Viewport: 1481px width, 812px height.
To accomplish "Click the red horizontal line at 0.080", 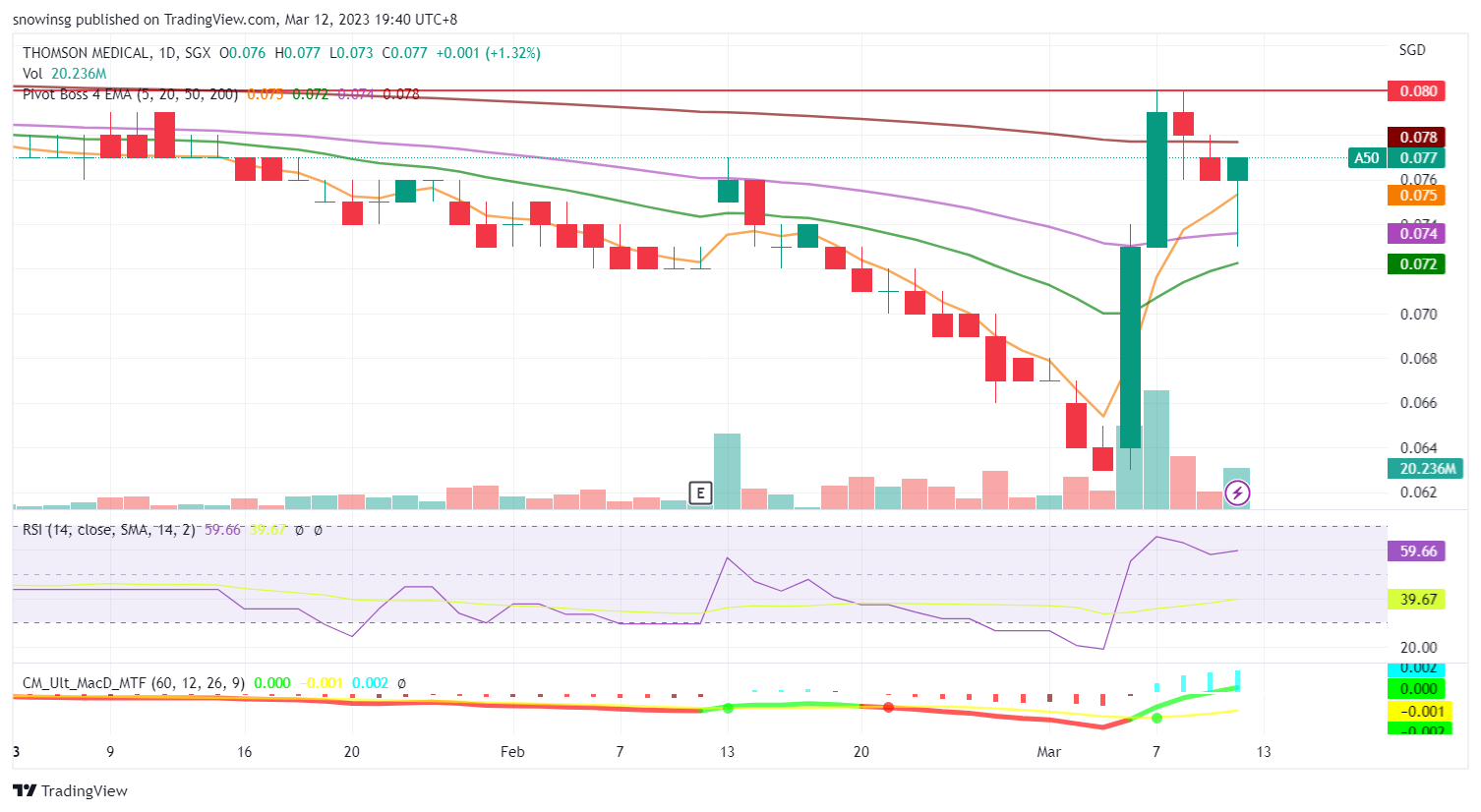I will (699, 89).
